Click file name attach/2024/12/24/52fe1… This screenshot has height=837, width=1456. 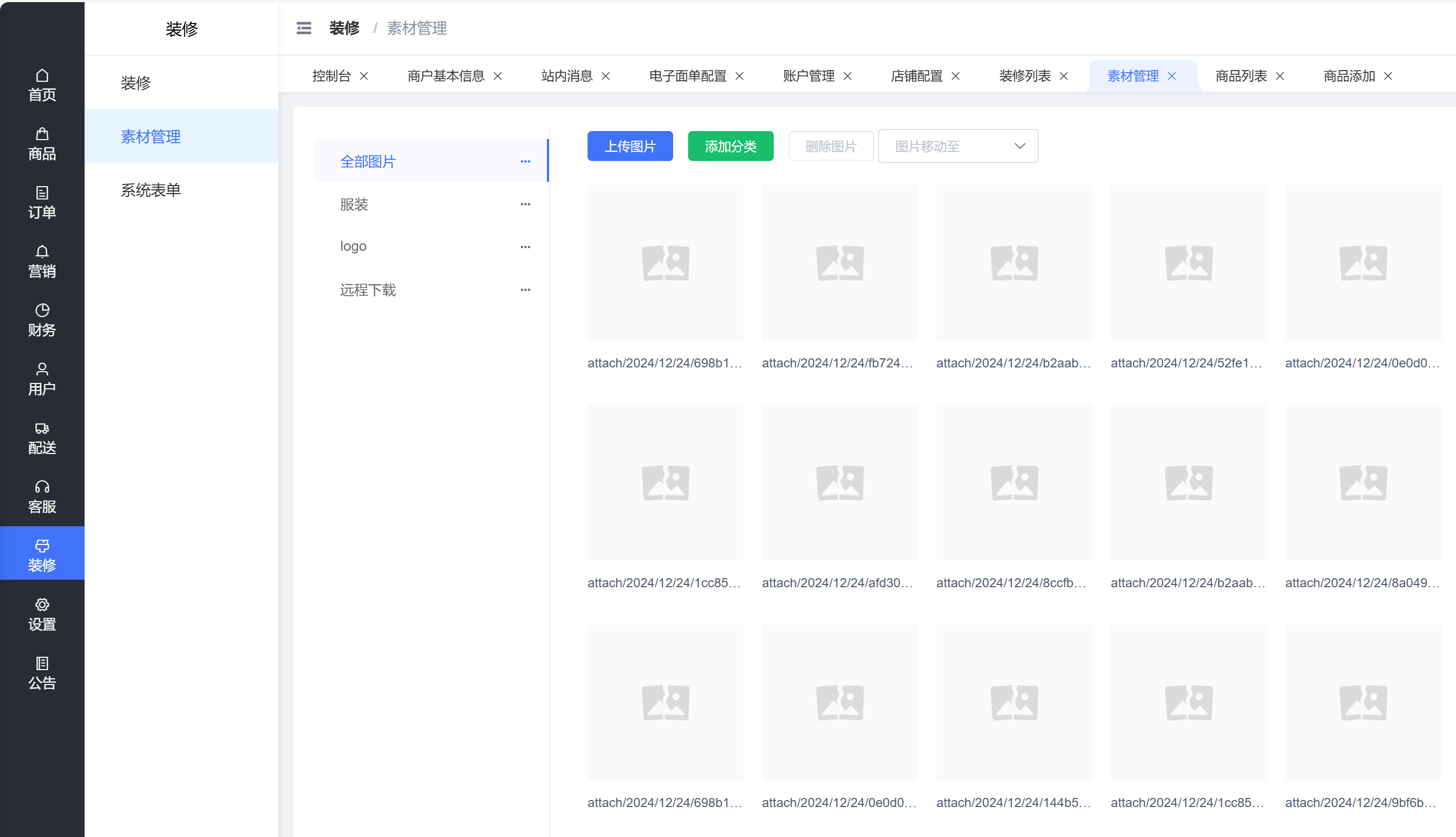(x=1187, y=363)
